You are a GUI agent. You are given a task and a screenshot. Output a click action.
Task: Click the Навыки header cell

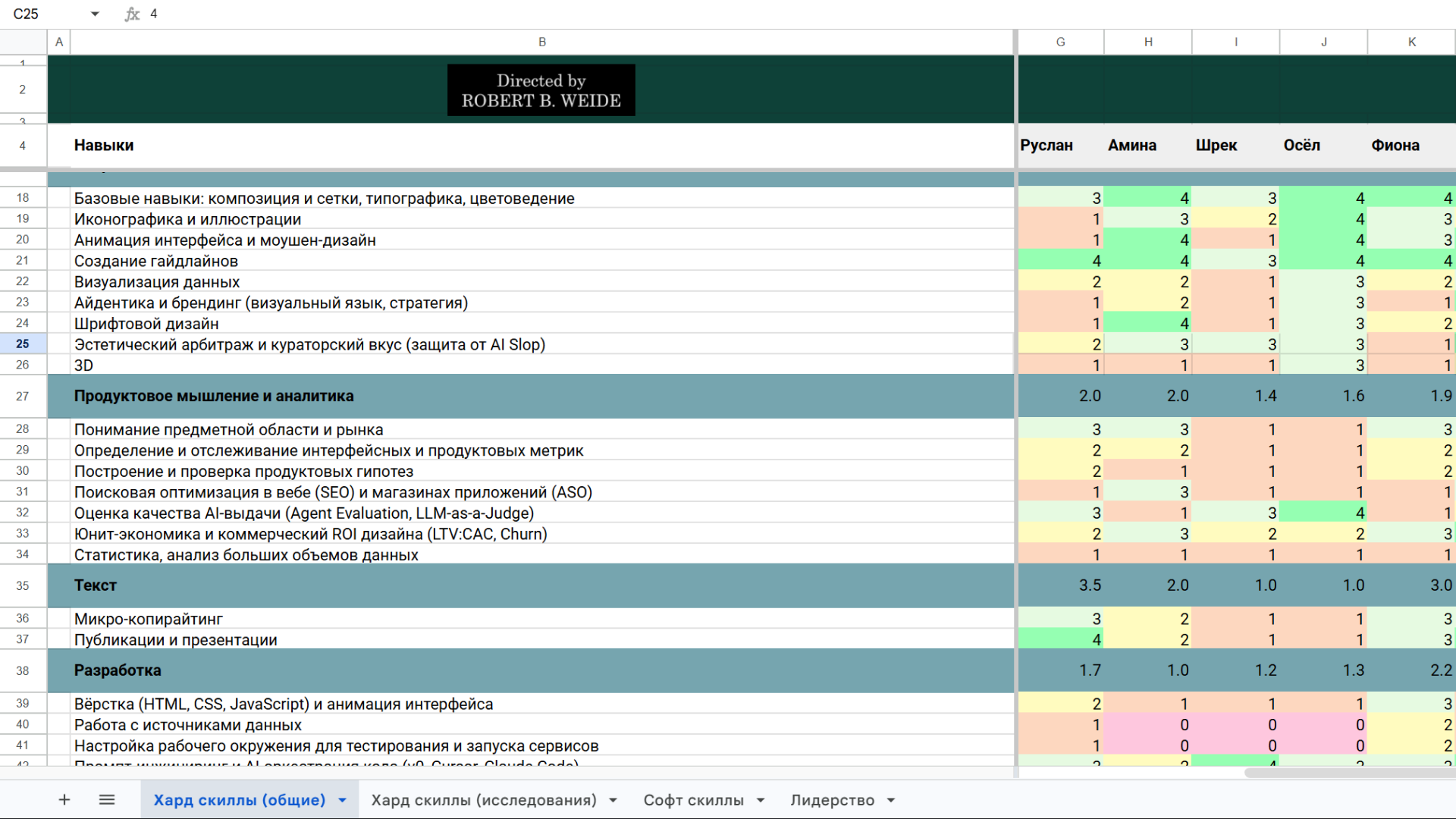click(542, 146)
